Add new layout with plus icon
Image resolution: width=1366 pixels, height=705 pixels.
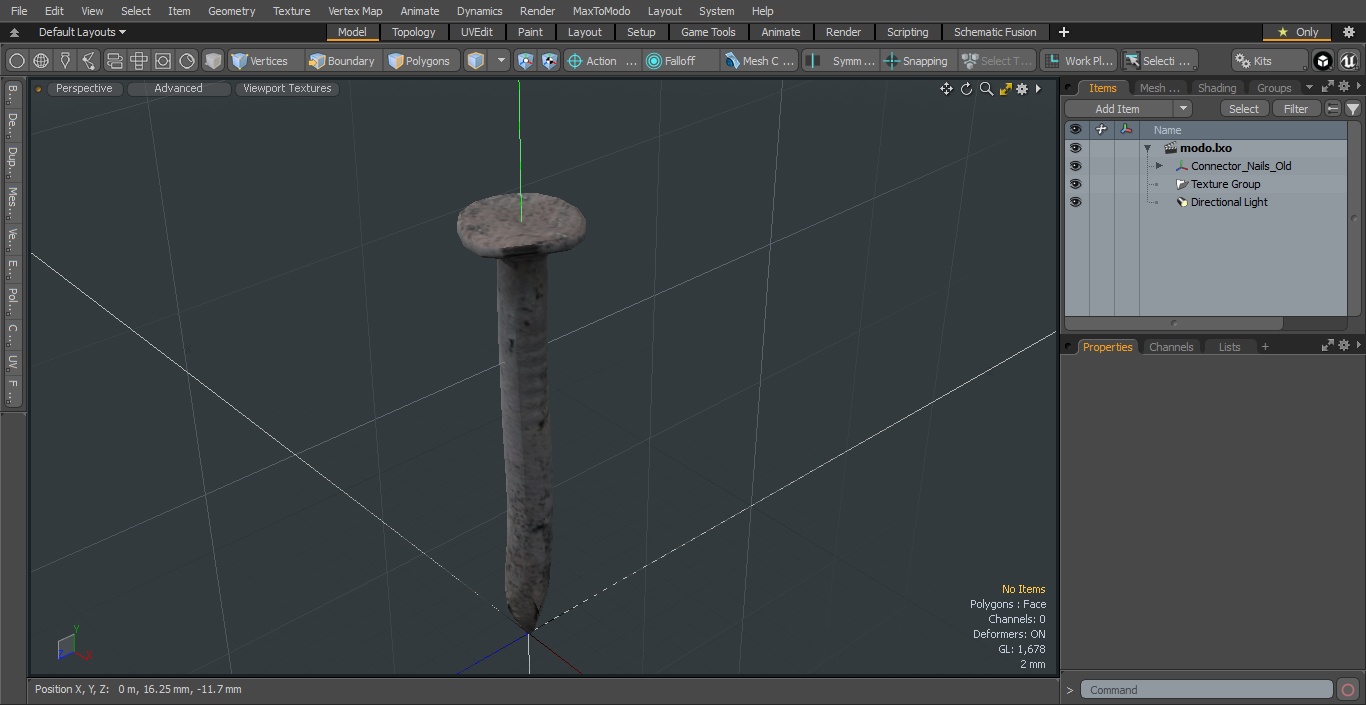[x=1063, y=32]
